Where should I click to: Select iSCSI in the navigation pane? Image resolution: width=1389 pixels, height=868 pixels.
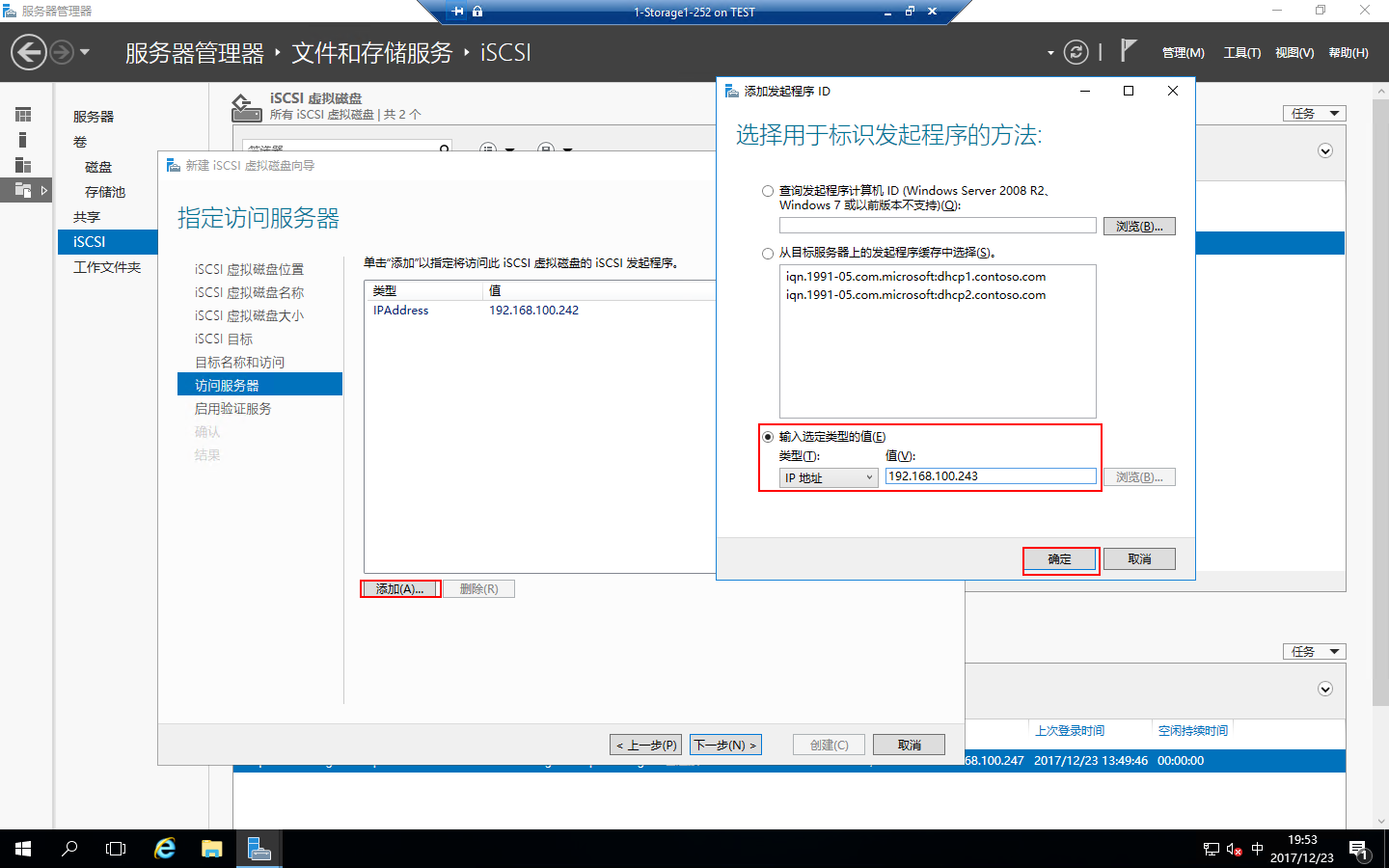107,242
